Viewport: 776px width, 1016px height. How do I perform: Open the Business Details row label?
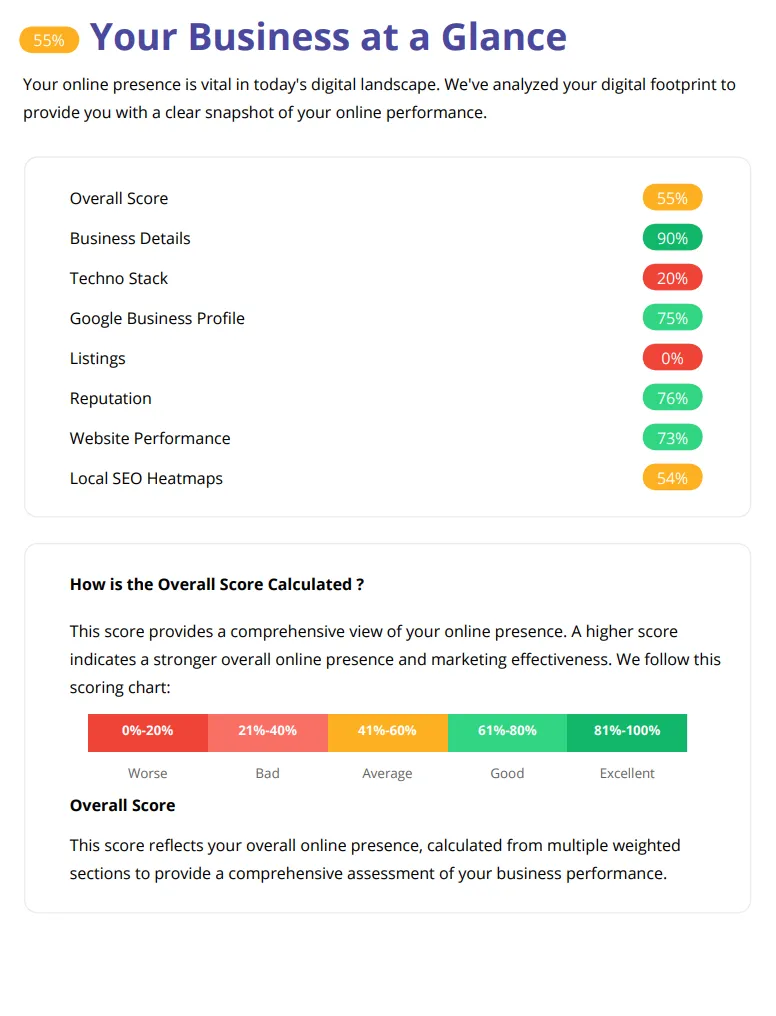pyautogui.click(x=130, y=238)
